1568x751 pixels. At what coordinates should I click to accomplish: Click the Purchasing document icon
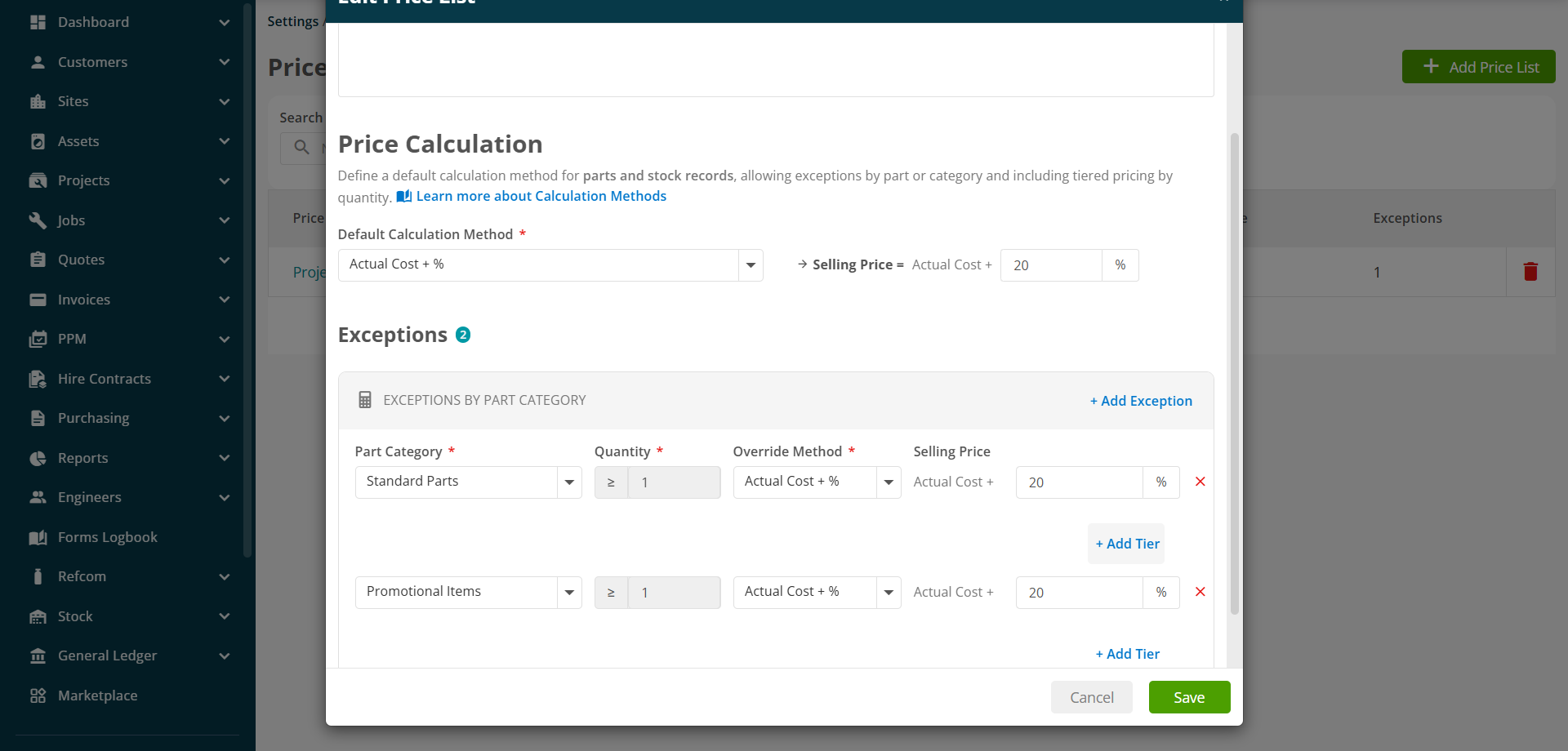(x=38, y=418)
